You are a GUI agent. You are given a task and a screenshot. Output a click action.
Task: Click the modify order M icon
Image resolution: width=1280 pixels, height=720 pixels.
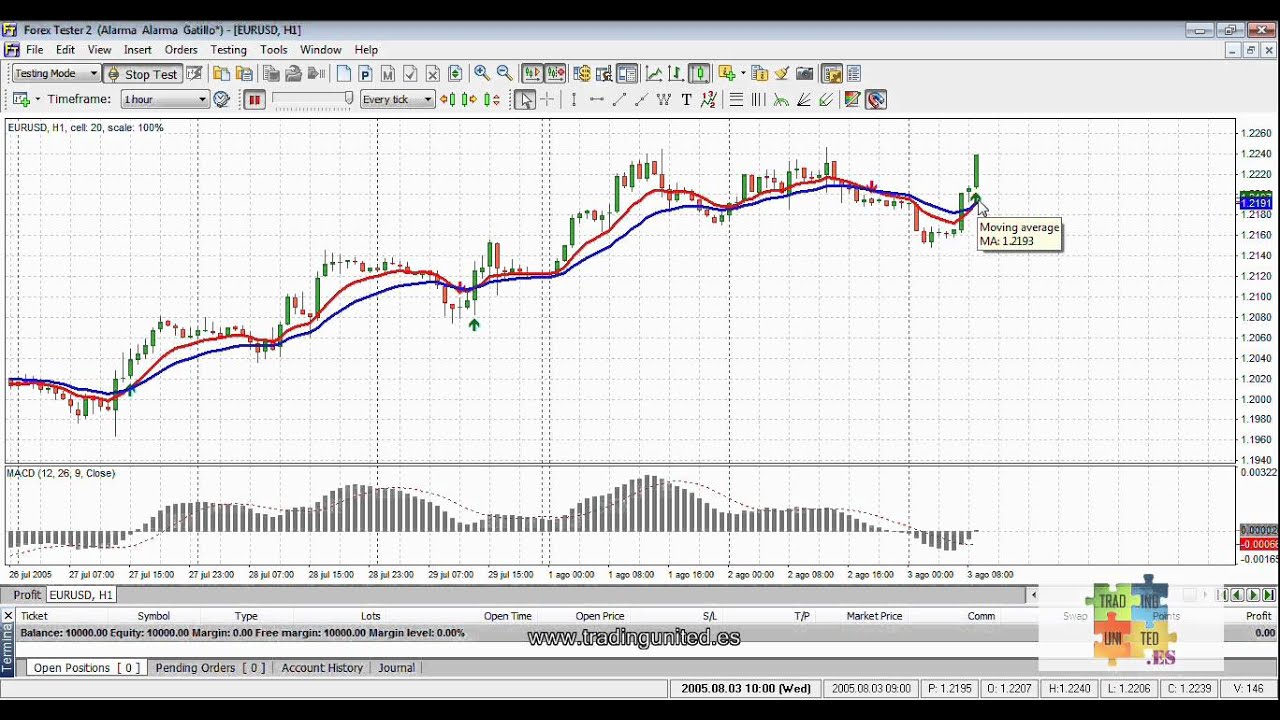[x=388, y=73]
